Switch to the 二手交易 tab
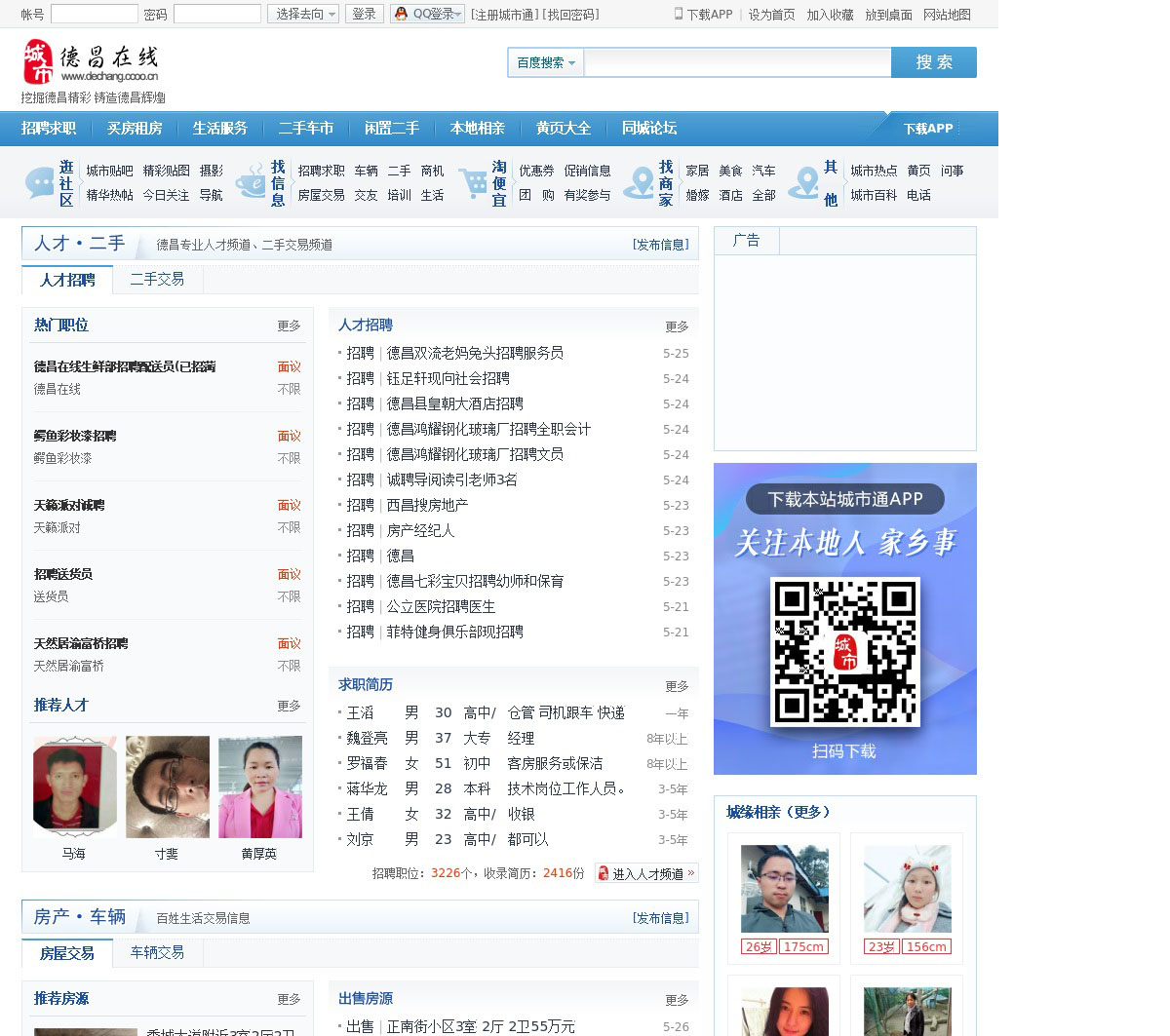Screen dimensions: 1170x1036 (x=157, y=280)
